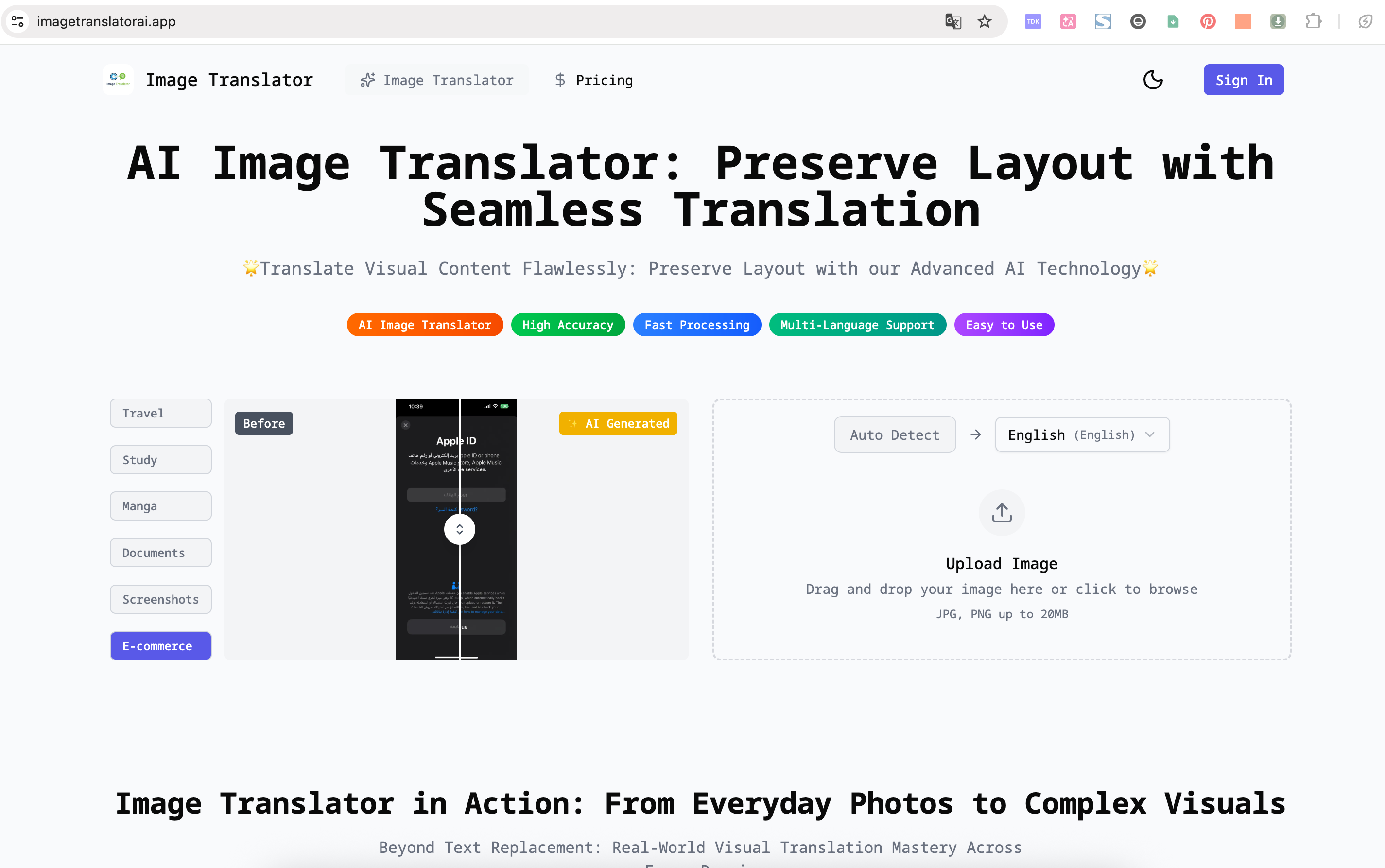Screen dimensions: 1385x868
Task: Open the Auto Detect source language selector
Action: coord(894,434)
